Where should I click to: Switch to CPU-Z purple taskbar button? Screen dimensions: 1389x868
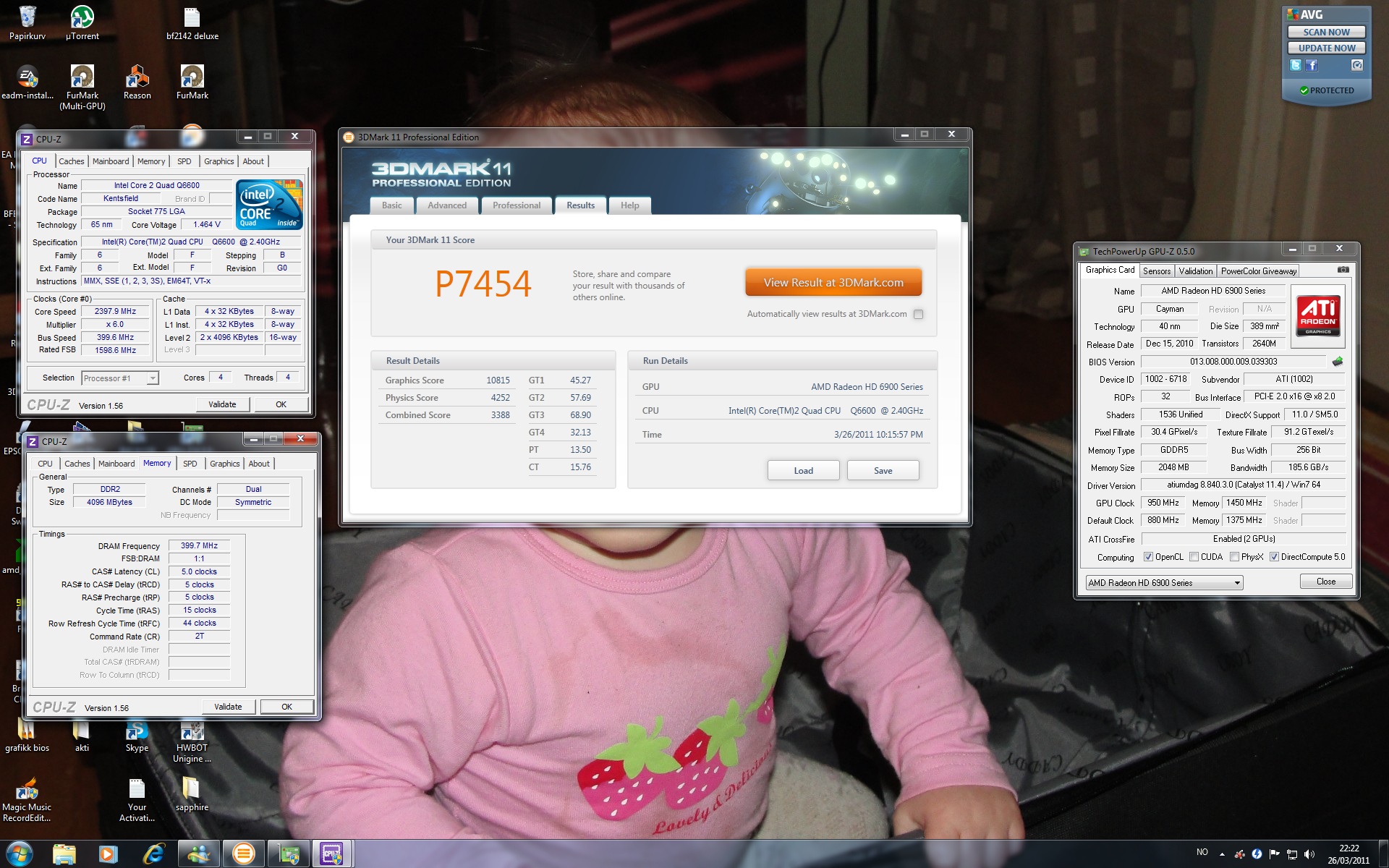(332, 854)
